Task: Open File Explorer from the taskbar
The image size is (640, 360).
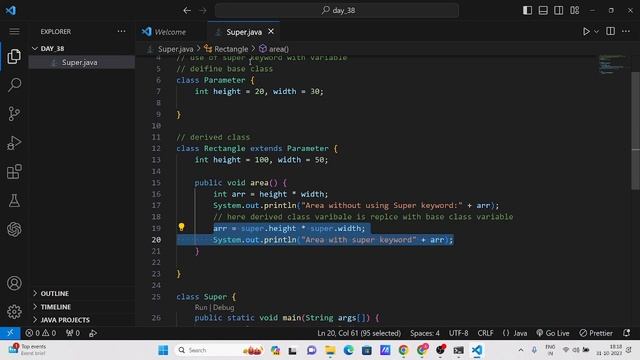Action: tap(330, 350)
